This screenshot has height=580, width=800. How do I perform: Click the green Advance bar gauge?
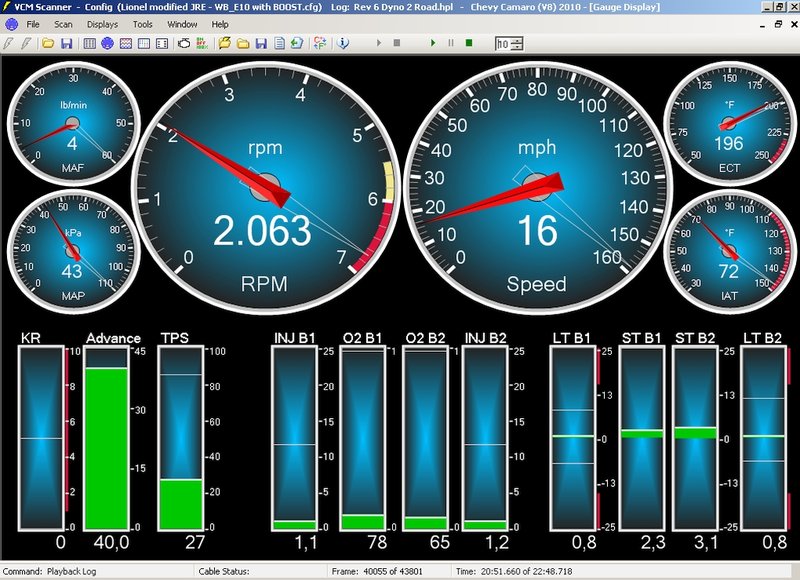point(105,440)
